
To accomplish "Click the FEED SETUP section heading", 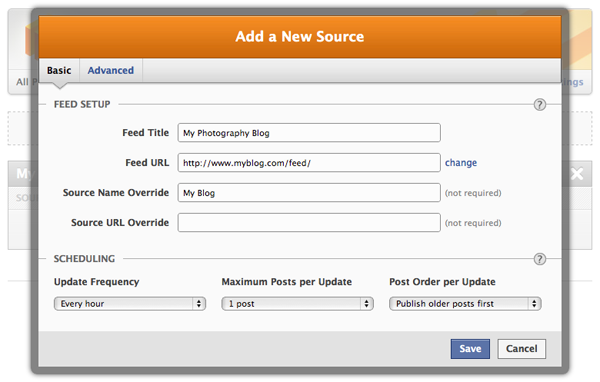I will [x=82, y=104].
